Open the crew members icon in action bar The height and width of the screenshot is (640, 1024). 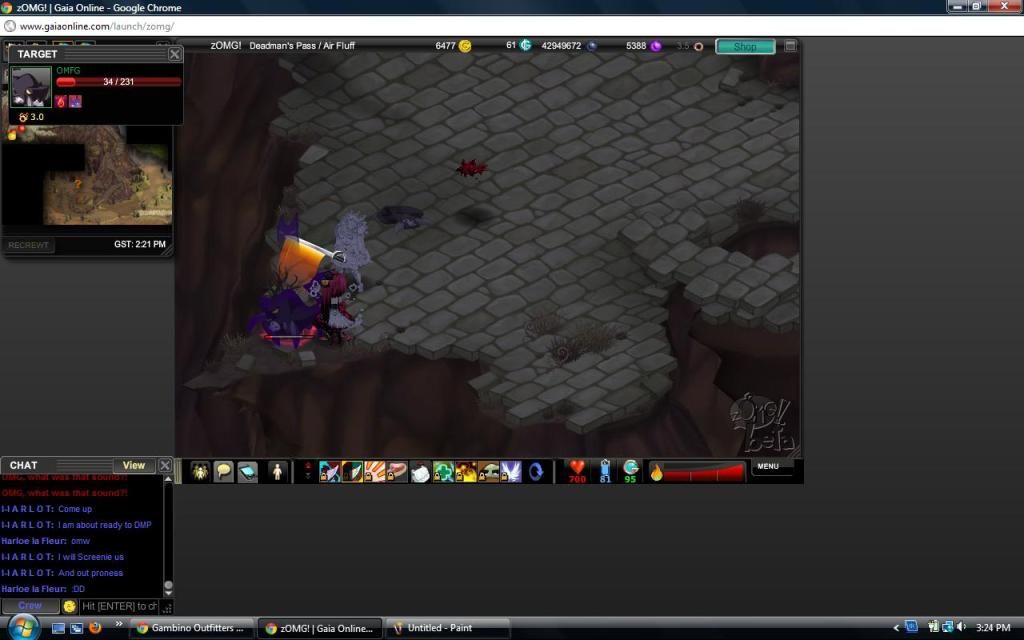coord(200,472)
